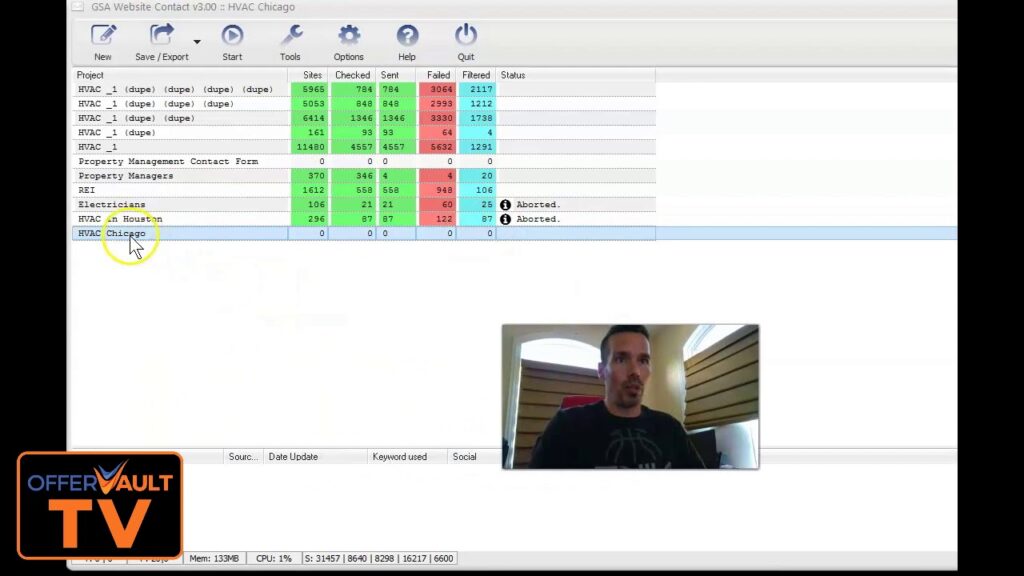
Task: Click S: 31457 statistics in status bar
Action: coord(379,558)
